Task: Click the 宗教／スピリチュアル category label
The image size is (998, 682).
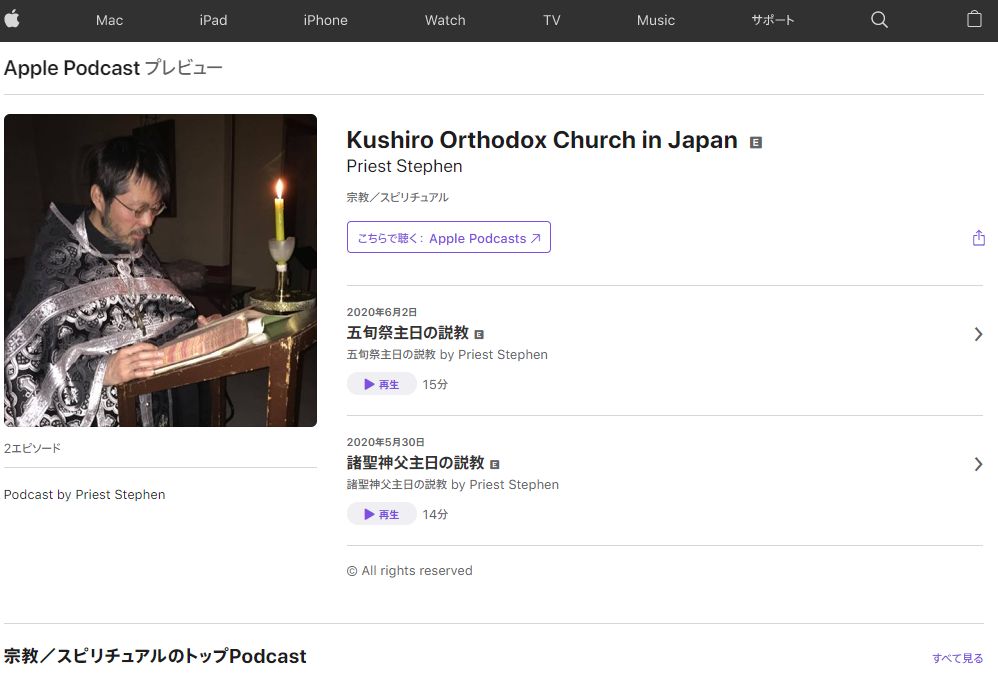Action: point(397,197)
